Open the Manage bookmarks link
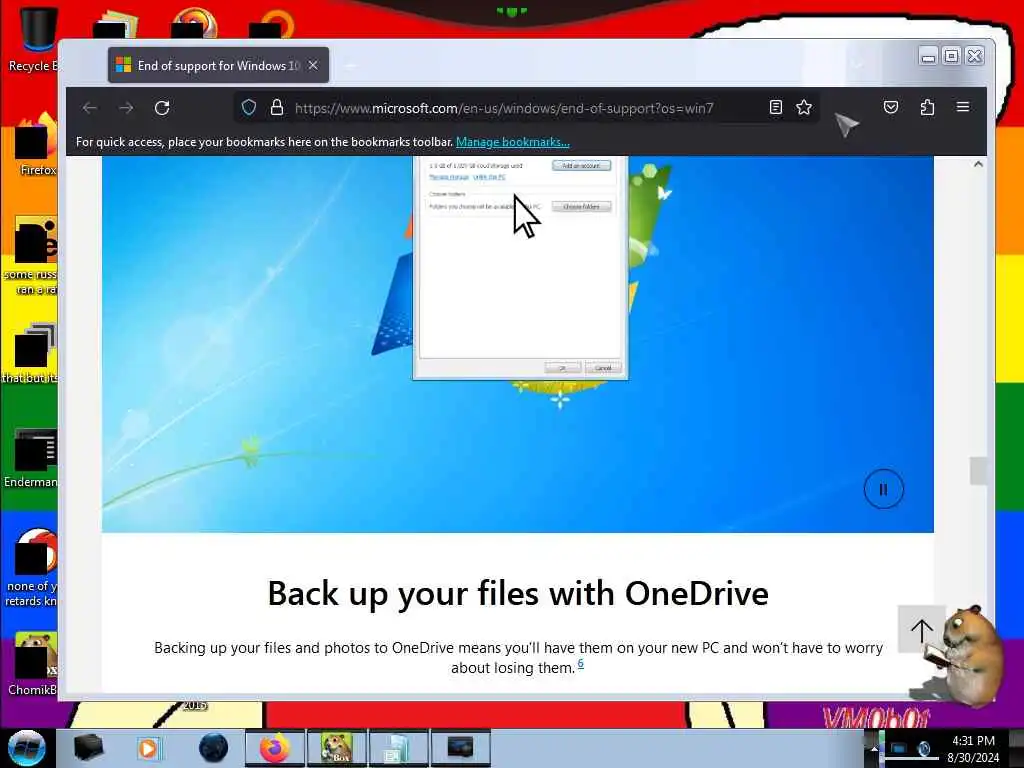Image resolution: width=1024 pixels, height=768 pixels. point(513,142)
